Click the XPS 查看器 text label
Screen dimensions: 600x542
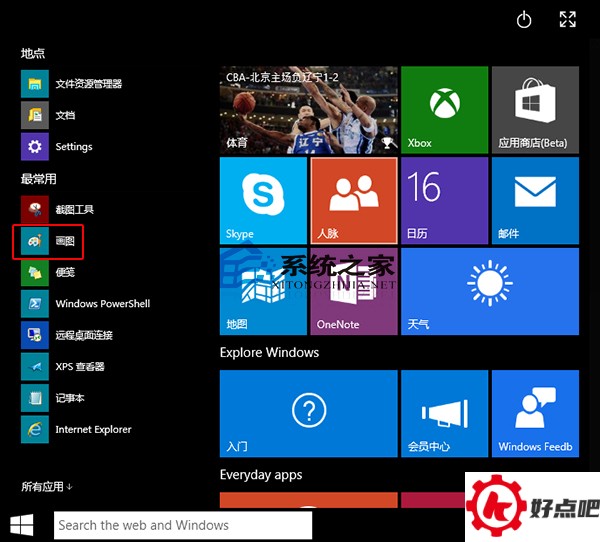[80, 367]
